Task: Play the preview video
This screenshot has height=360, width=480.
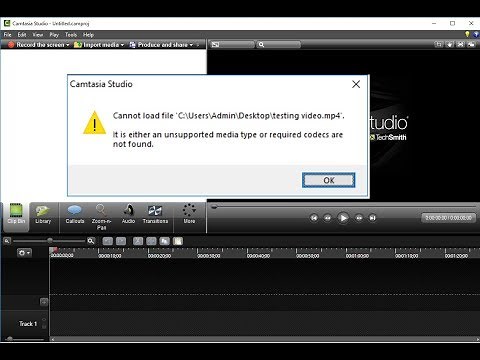Action: click(343, 218)
